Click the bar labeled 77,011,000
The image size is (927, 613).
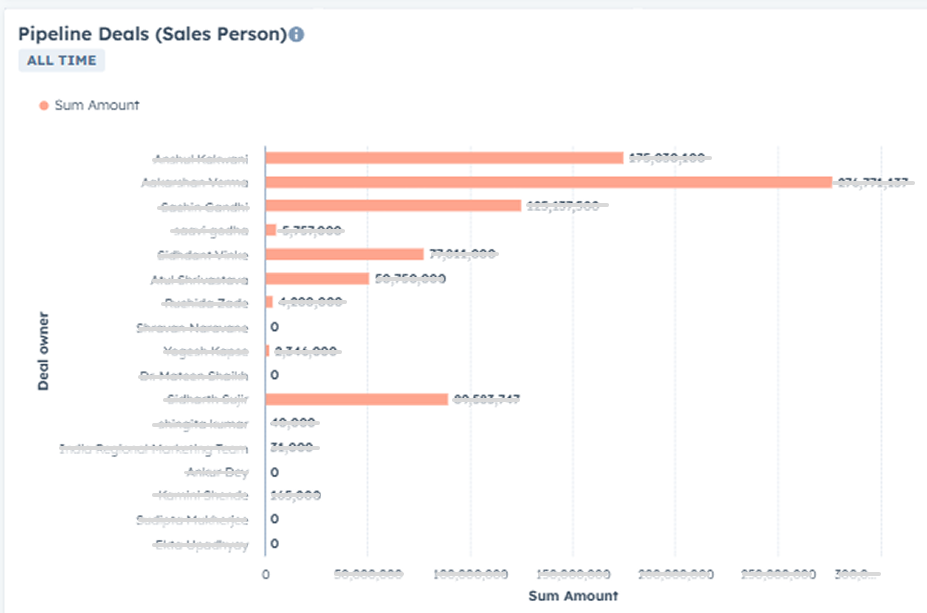click(x=344, y=254)
